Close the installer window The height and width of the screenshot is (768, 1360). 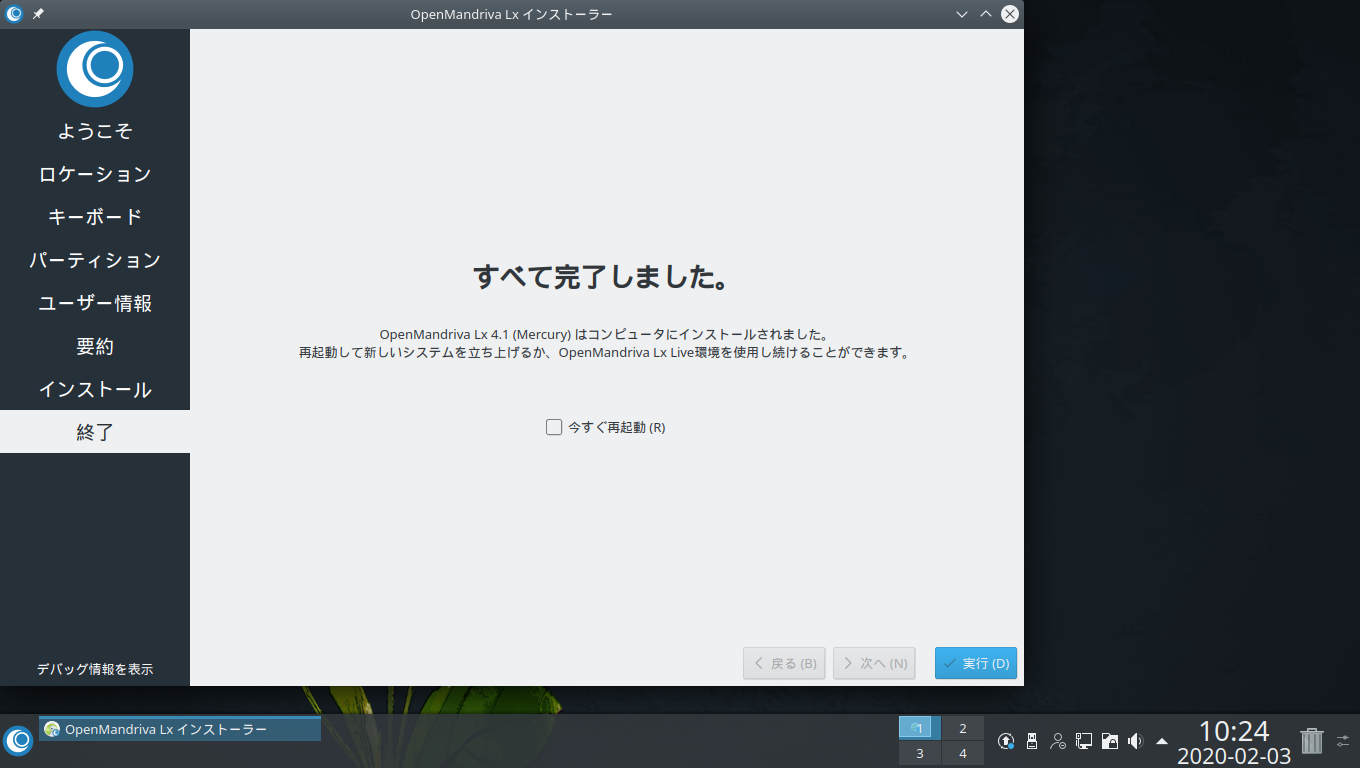[x=1010, y=14]
